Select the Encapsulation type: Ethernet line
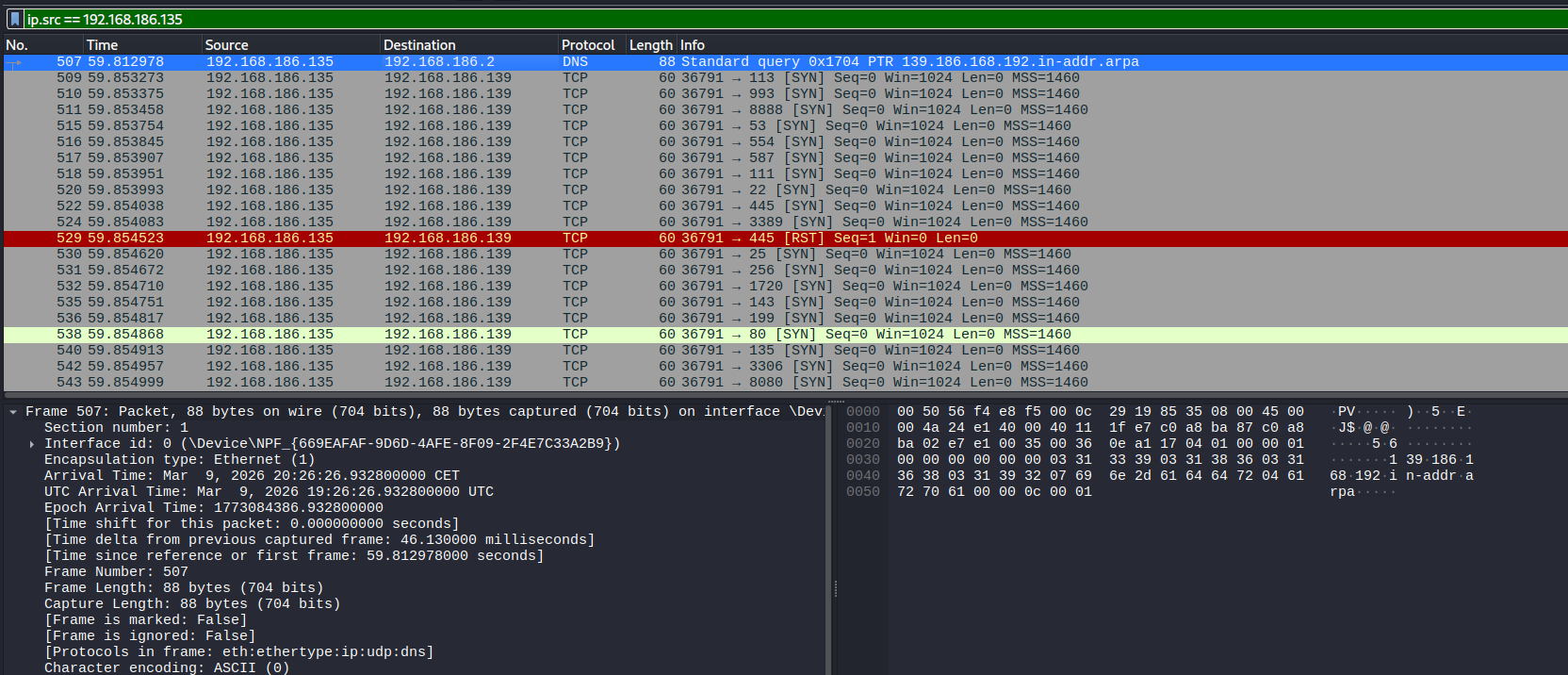The width and height of the screenshot is (1568, 675). click(x=179, y=459)
